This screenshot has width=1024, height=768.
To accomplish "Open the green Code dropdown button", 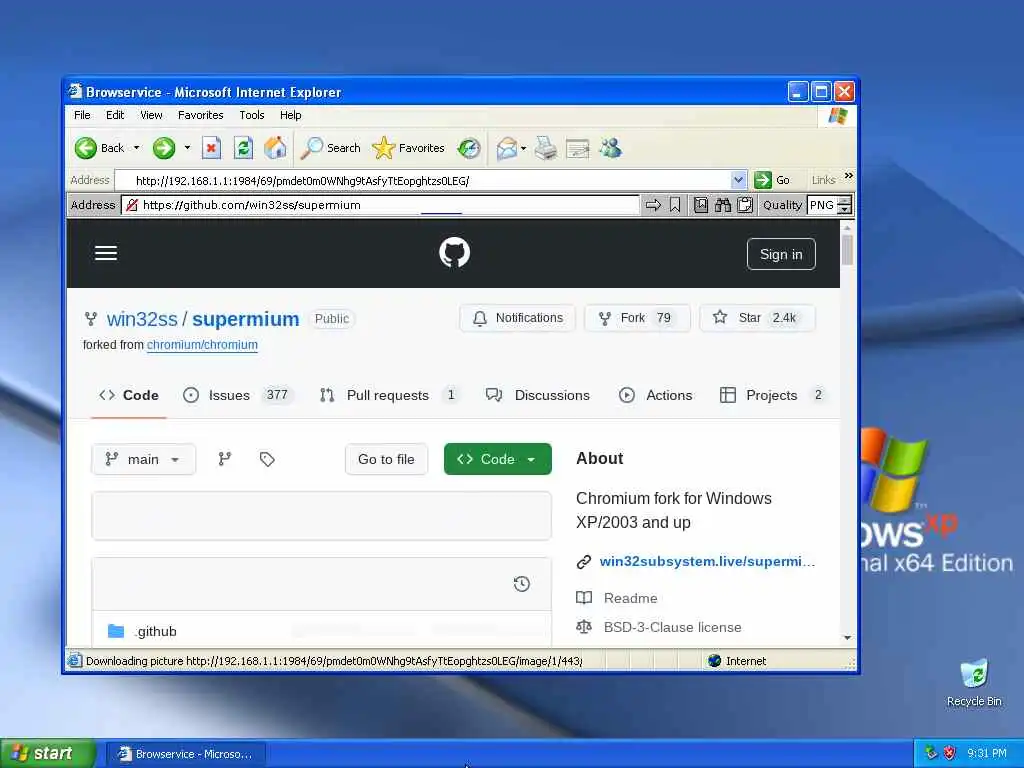I will 498,459.
